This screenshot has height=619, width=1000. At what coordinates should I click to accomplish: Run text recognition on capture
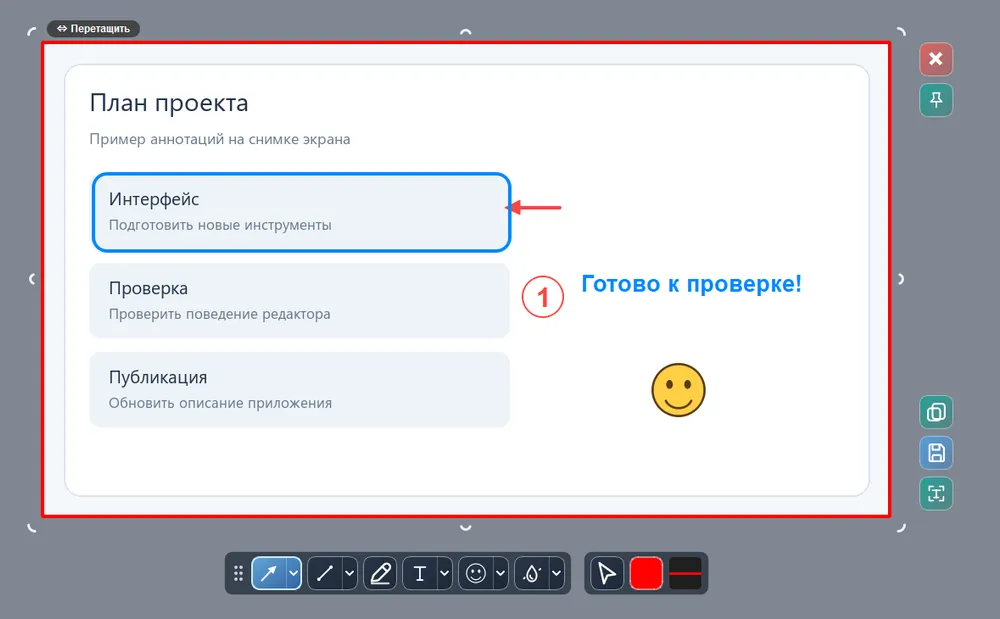(x=936, y=493)
